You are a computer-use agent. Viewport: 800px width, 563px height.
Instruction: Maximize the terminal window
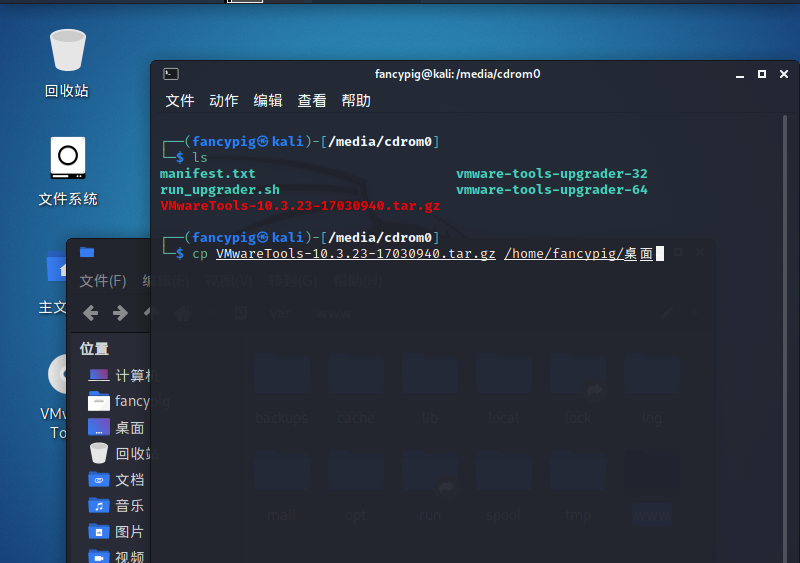[x=762, y=74]
